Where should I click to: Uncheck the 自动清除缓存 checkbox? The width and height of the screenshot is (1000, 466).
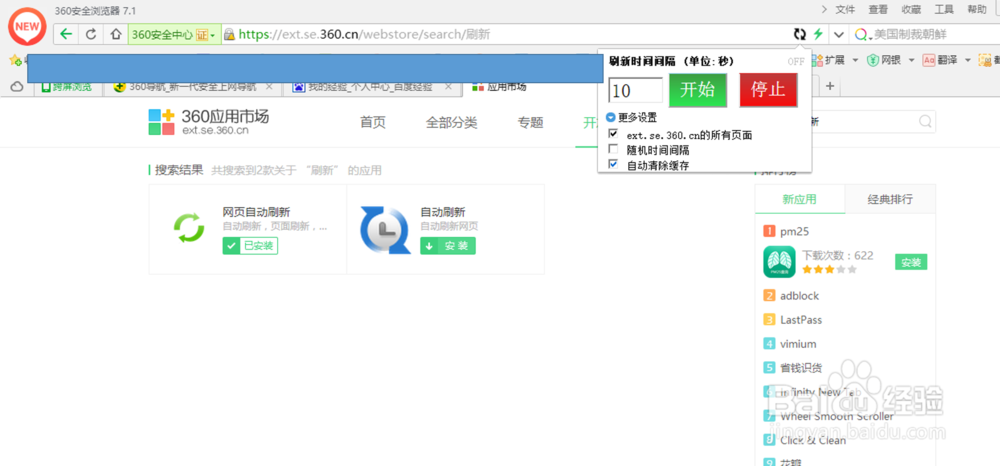pyautogui.click(x=614, y=164)
